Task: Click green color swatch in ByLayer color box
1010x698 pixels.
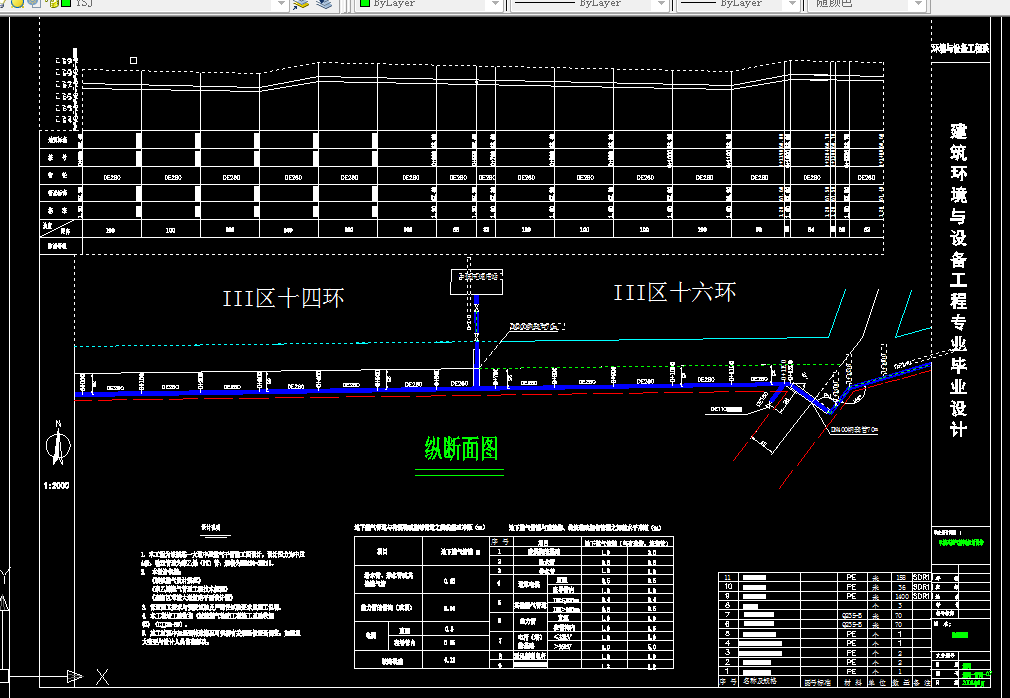Action: click(x=365, y=3)
